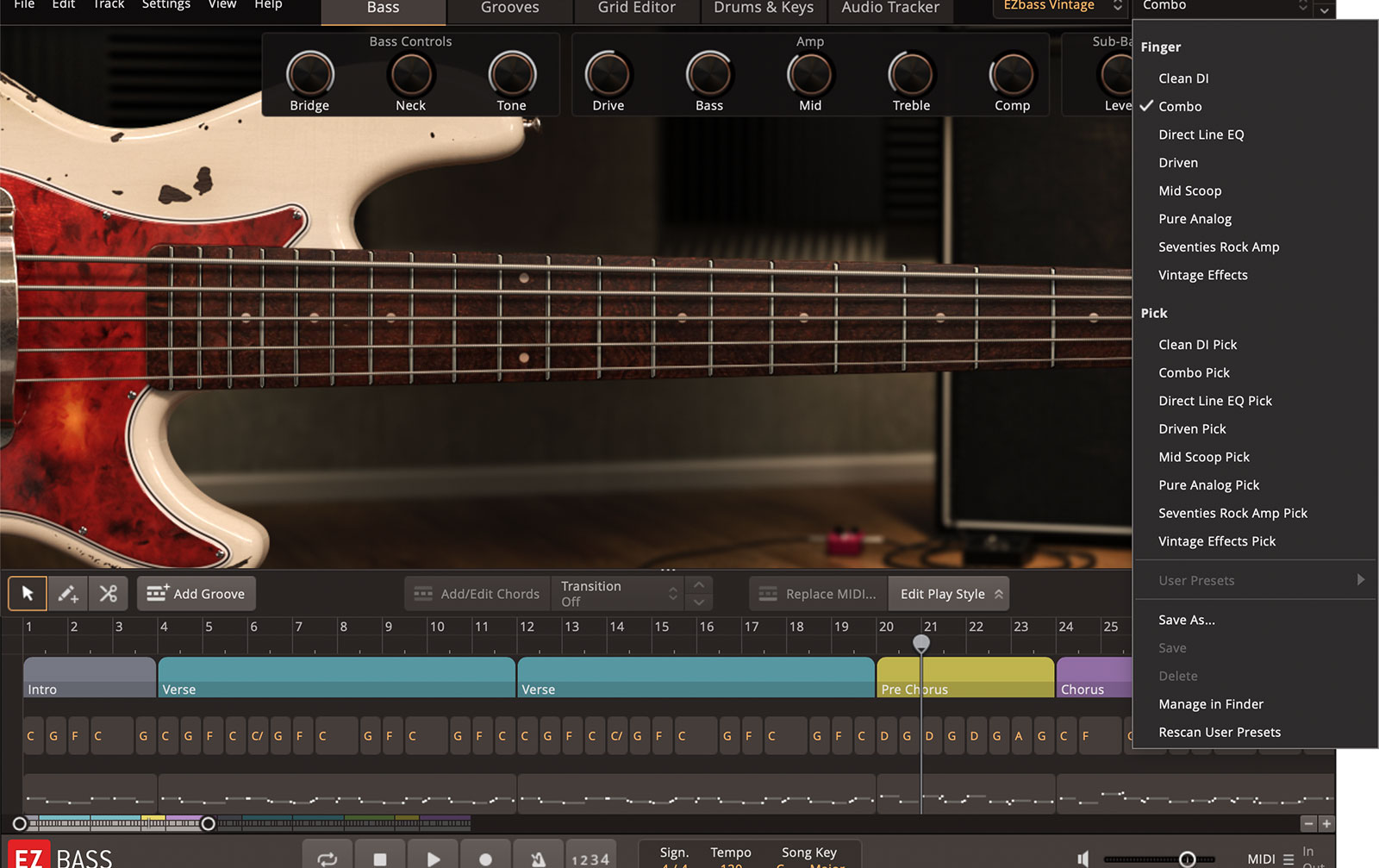Screen dimensions: 1379x868
Task: Click the Bridge knob
Action: (309, 74)
